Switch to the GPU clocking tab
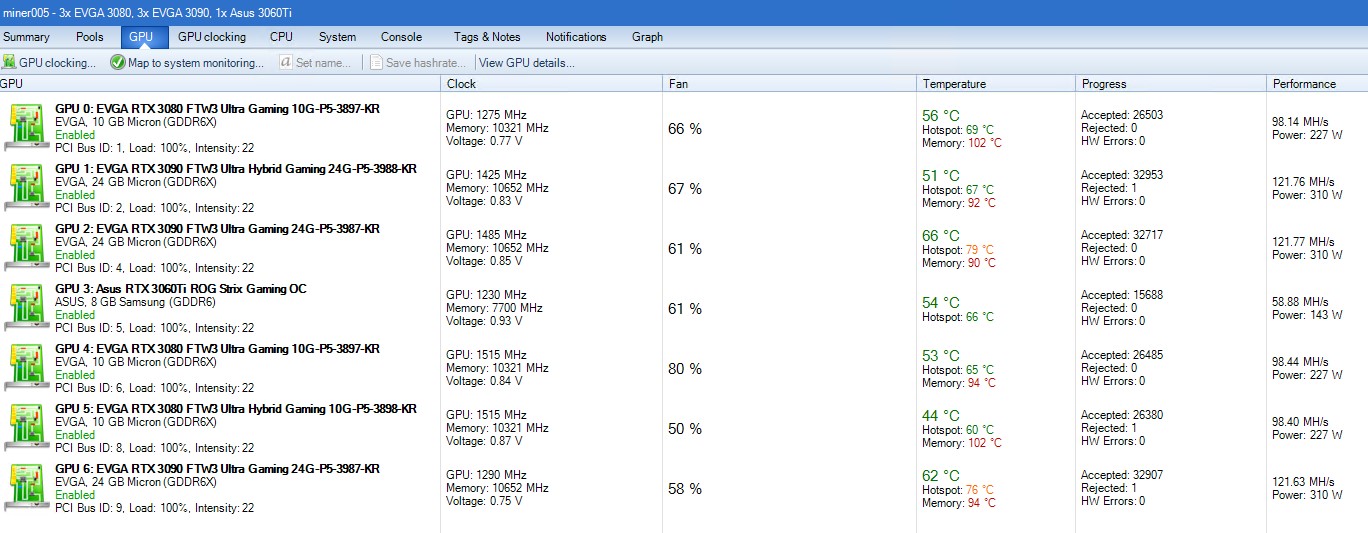 pos(212,37)
